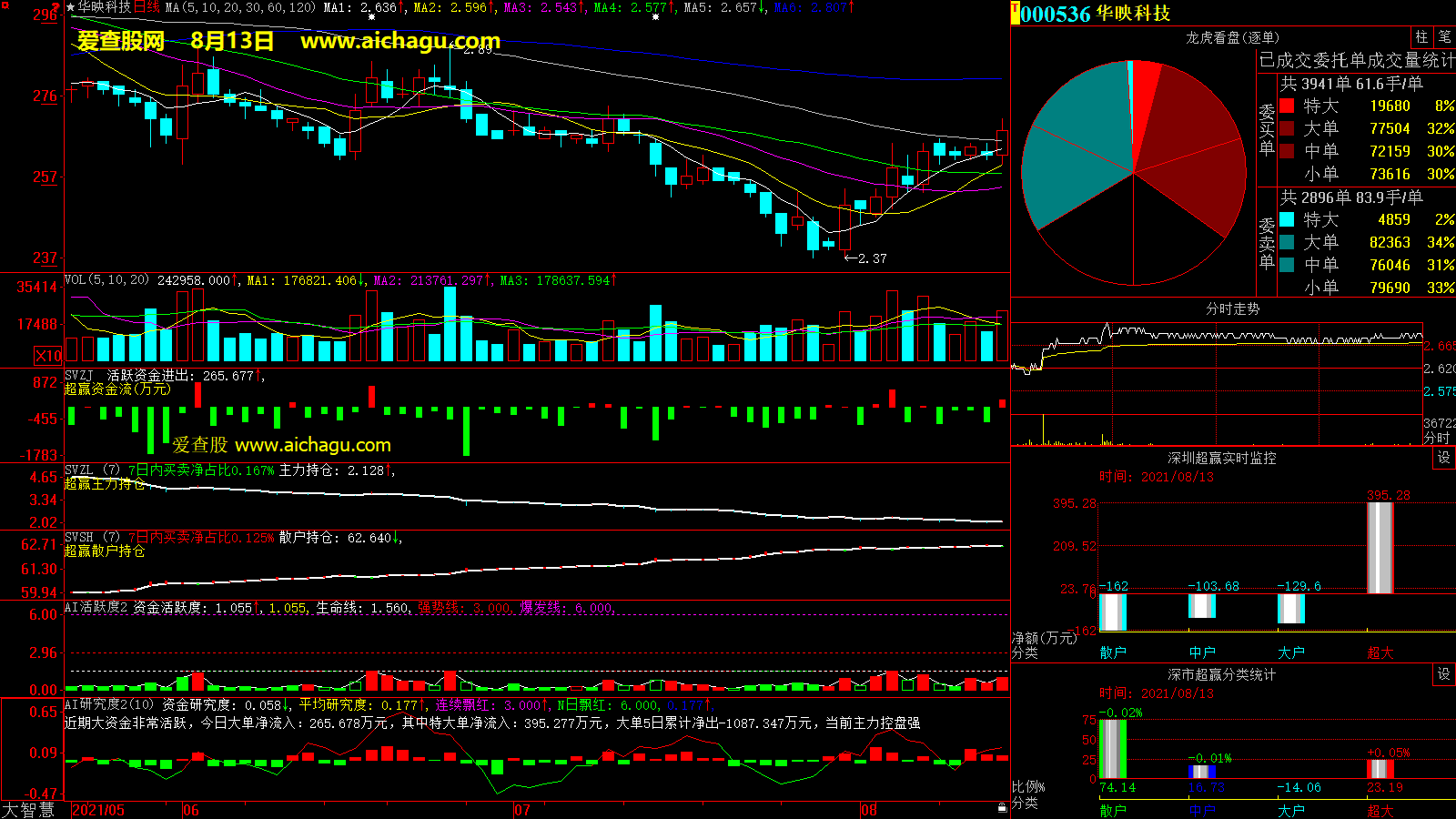Click the white star marker near MA1 value
This screenshot has width=1456, height=819.
(x=371, y=17)
